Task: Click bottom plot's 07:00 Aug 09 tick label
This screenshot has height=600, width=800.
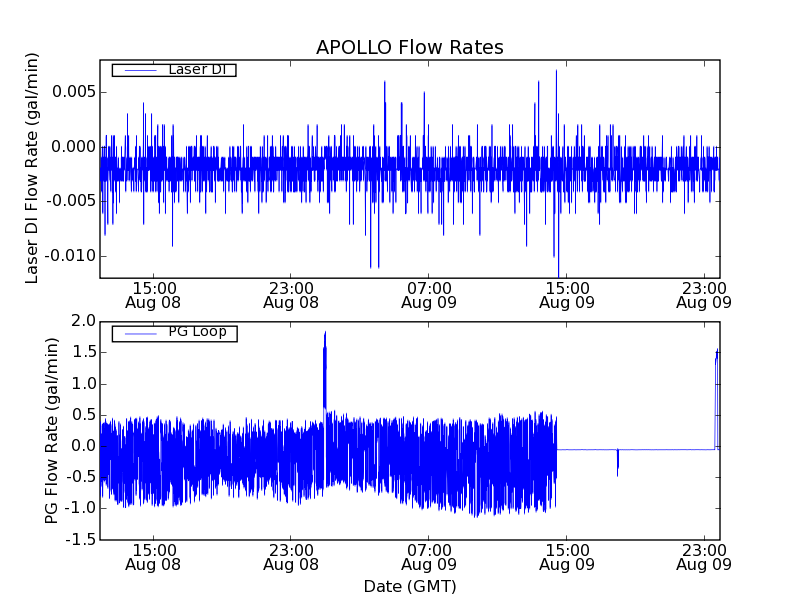Action: [429, 558]
